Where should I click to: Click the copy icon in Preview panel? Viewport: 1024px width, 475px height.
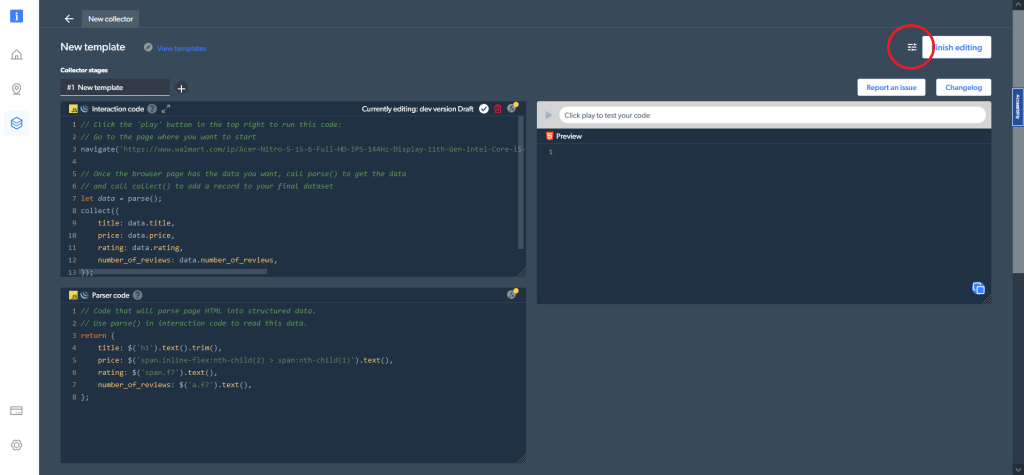[978, 288]
